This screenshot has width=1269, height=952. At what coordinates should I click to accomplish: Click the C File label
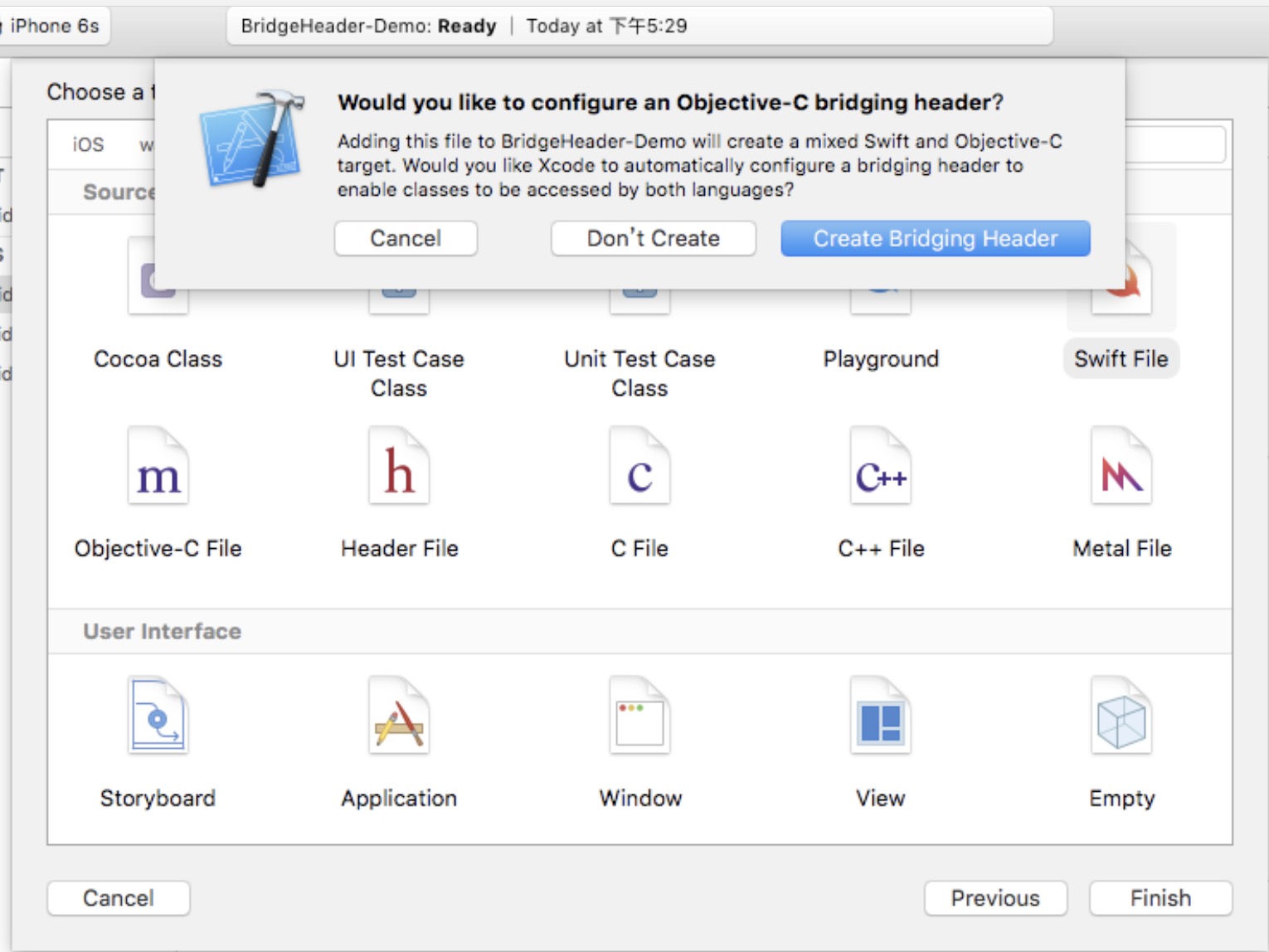[639, 548]
